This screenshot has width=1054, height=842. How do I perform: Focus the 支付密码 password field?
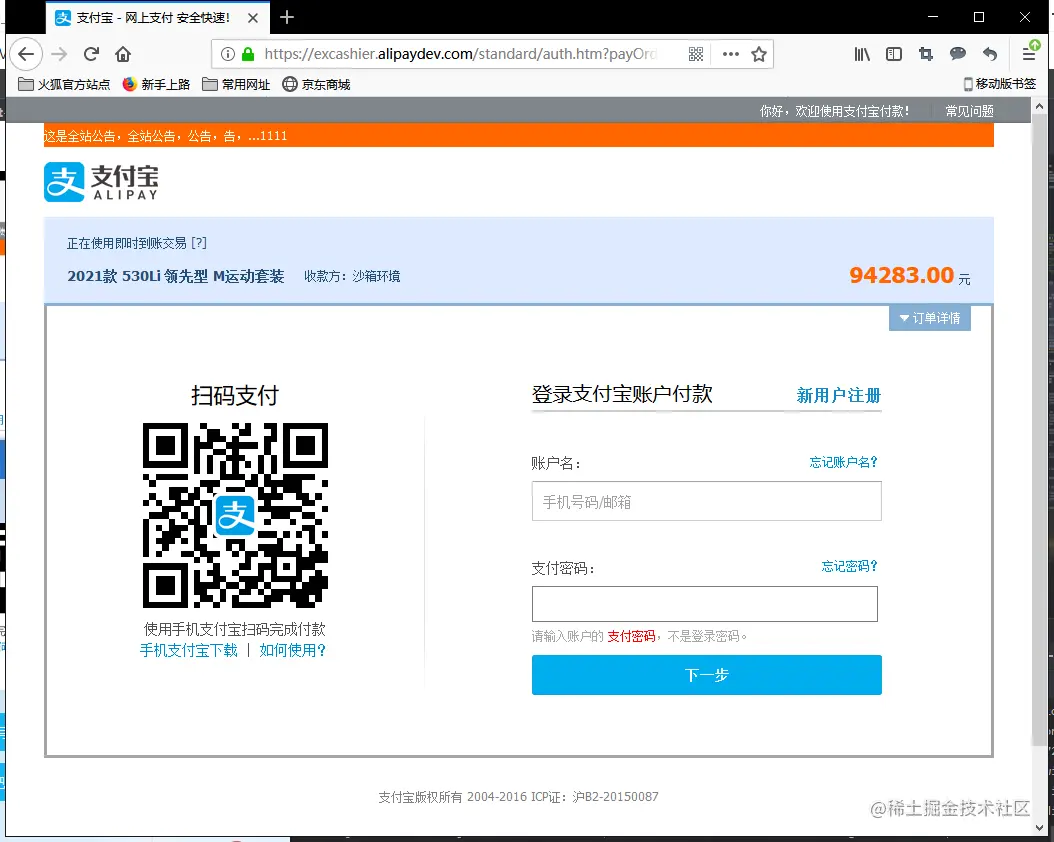[704, 604]
